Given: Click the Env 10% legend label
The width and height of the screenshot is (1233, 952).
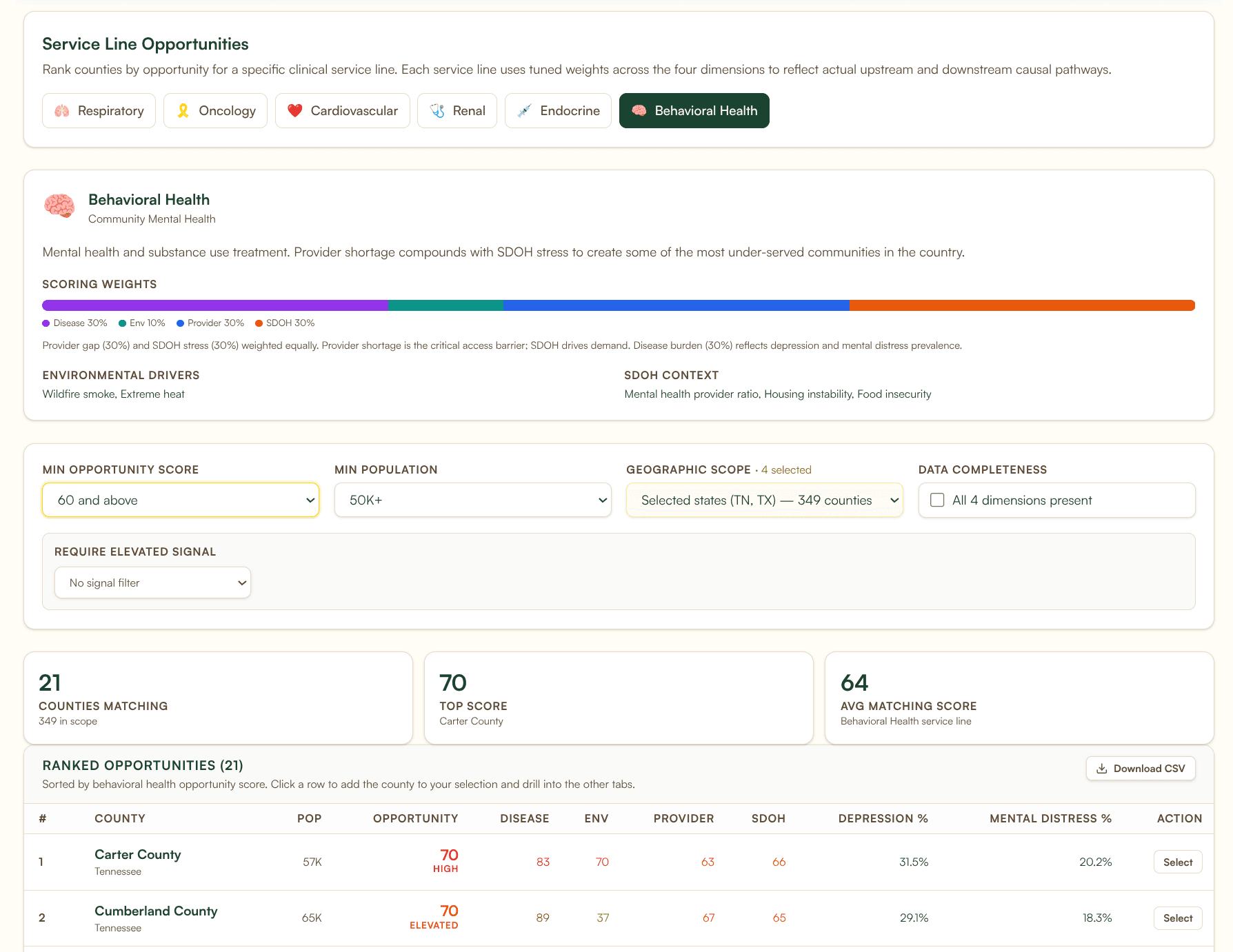Looking at the screenshot, I should pyautogui.click(x=148, y=323).
